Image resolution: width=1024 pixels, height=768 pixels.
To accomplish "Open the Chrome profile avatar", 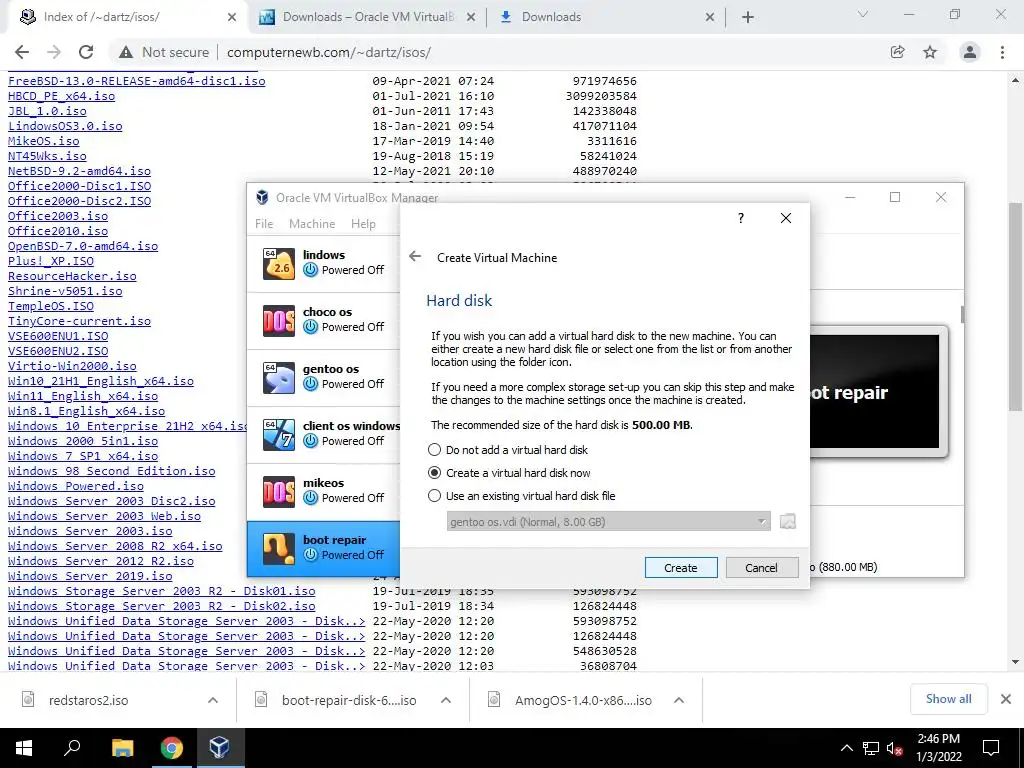I will point(970,52).
